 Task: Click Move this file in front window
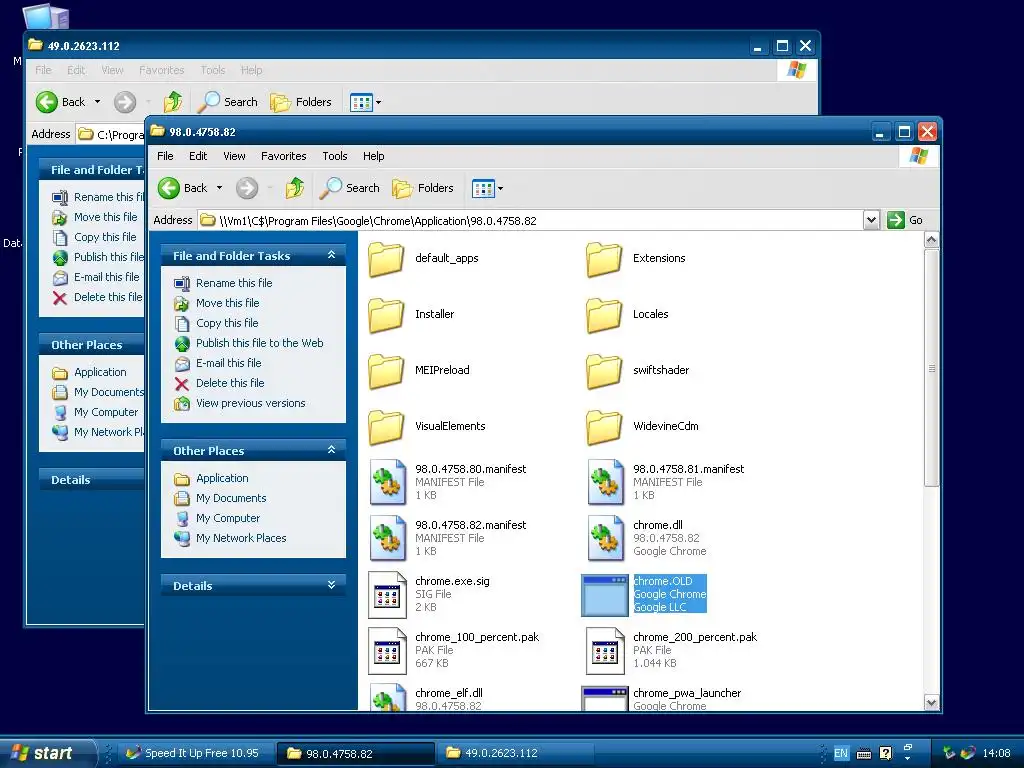[227, 303]
